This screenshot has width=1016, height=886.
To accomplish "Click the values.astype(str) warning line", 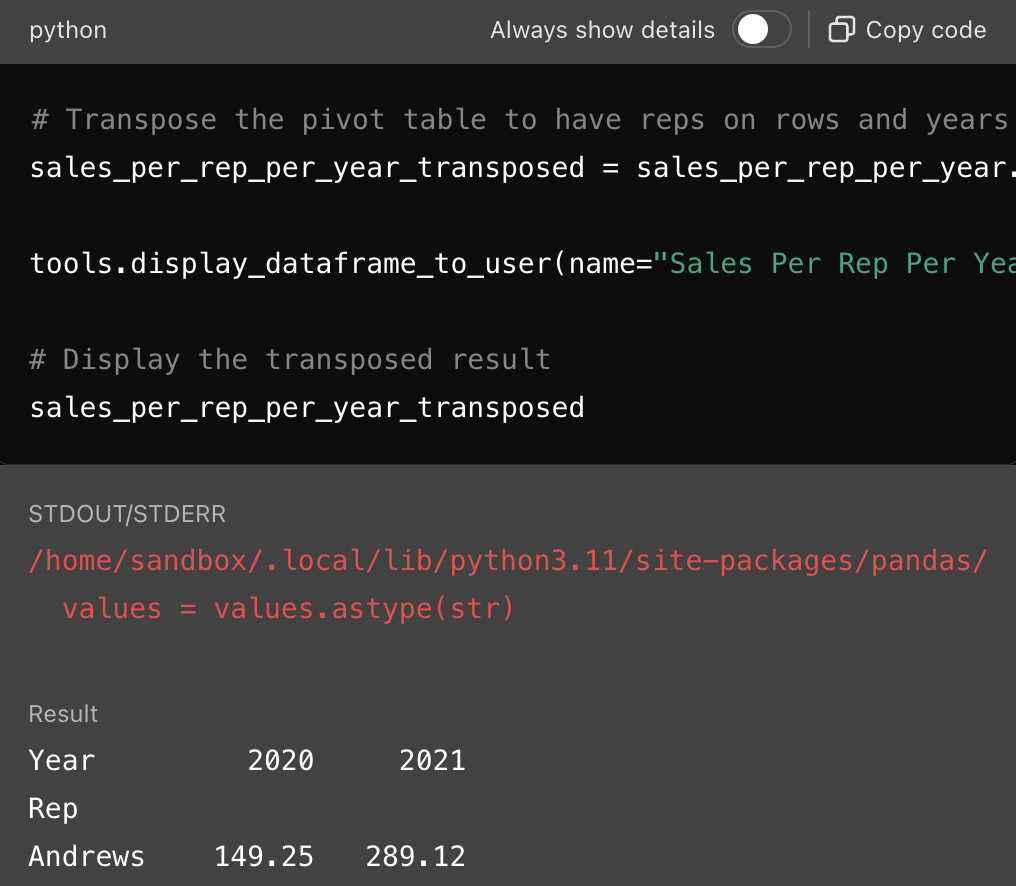I will (x=288, y=608).
